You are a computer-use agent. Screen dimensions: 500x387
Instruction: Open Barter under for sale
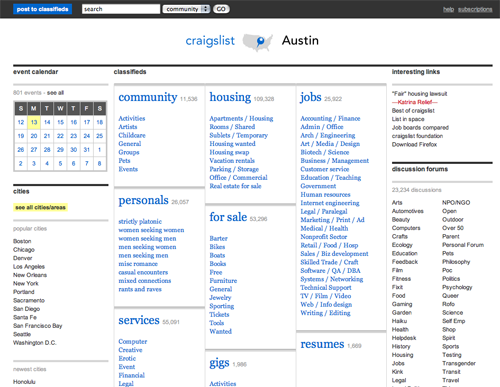click(x=219, y=239)
